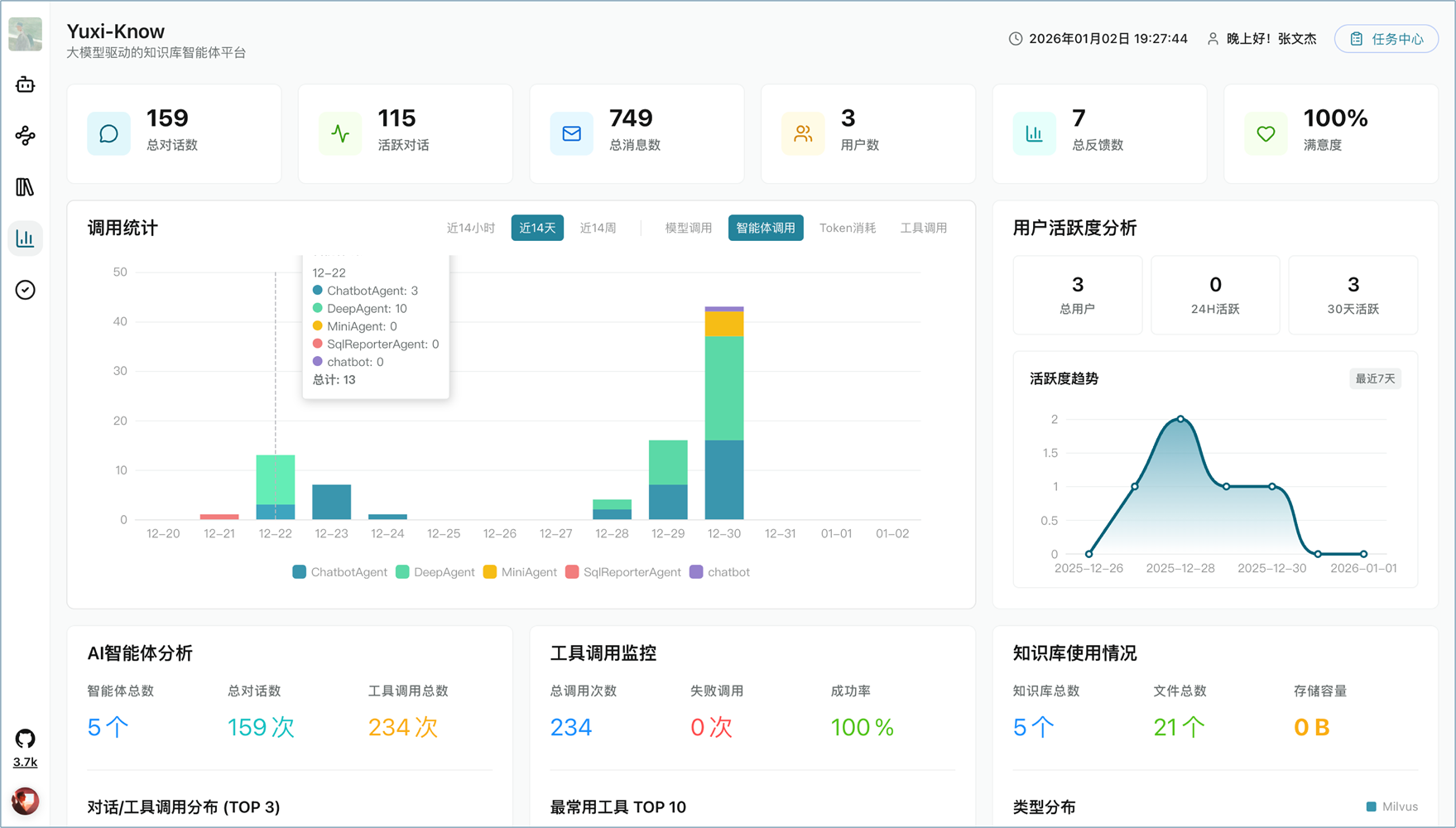Switch to 模型调用 statistics
This screenshot has width=1456, height=828.
[x=687, y=228]
